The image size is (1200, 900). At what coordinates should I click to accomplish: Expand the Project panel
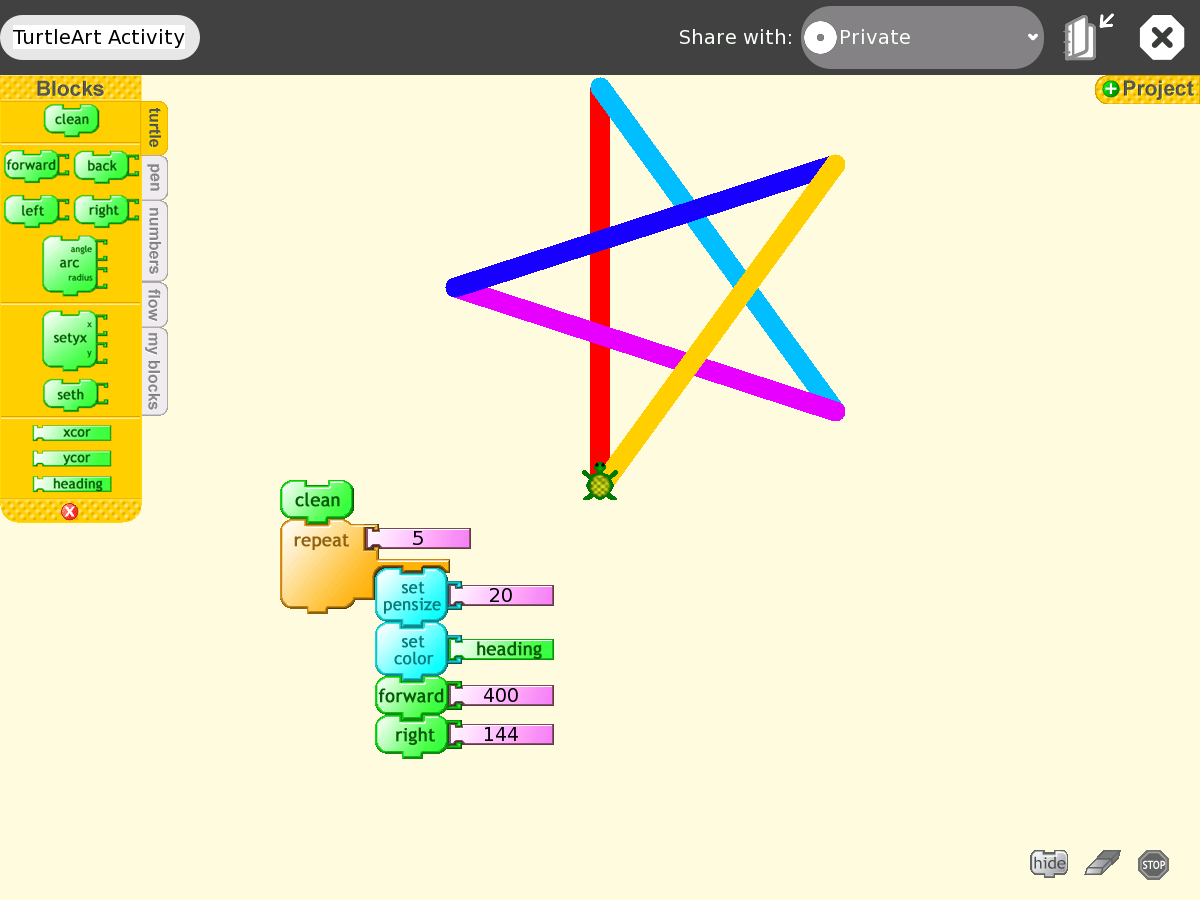pos(1147,89)
